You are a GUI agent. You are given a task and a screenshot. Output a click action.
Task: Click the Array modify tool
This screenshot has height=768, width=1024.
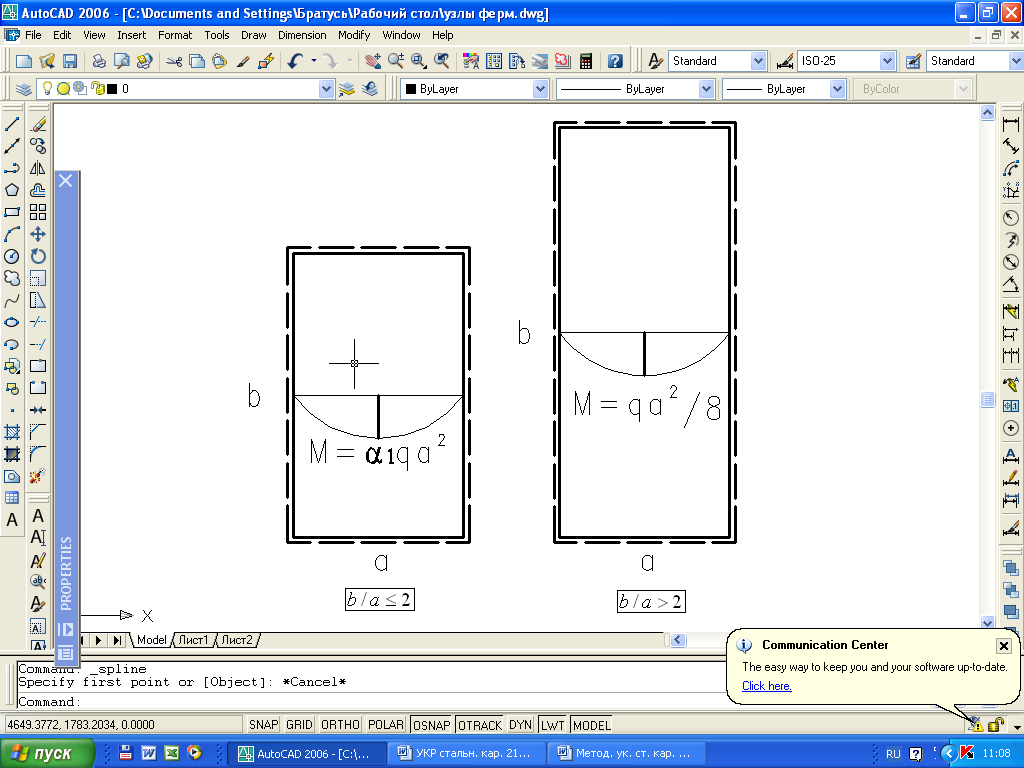click(38, 212)
